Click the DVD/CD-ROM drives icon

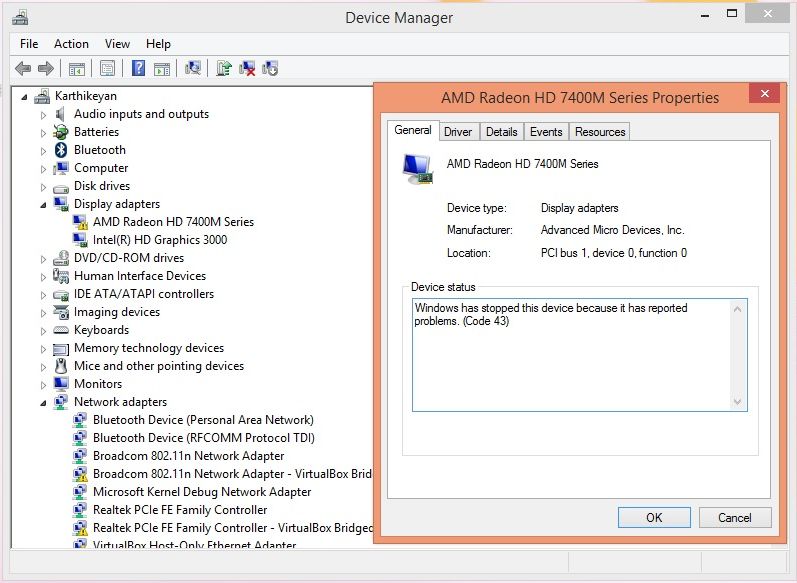point(61,258)
